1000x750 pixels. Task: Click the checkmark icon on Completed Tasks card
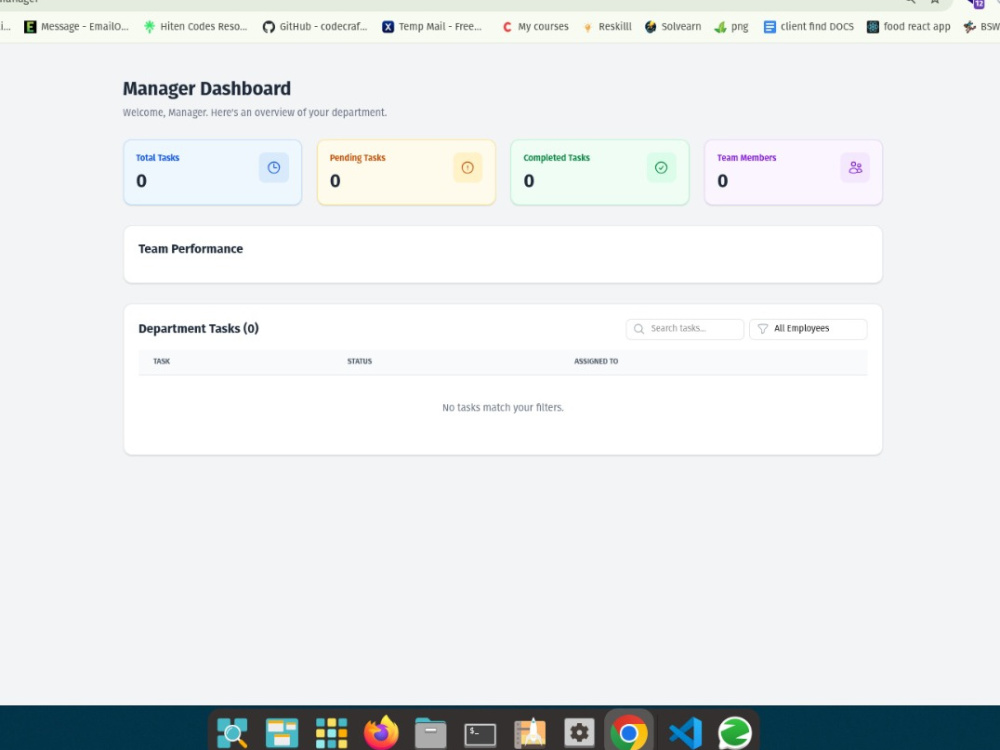(661, 168)
